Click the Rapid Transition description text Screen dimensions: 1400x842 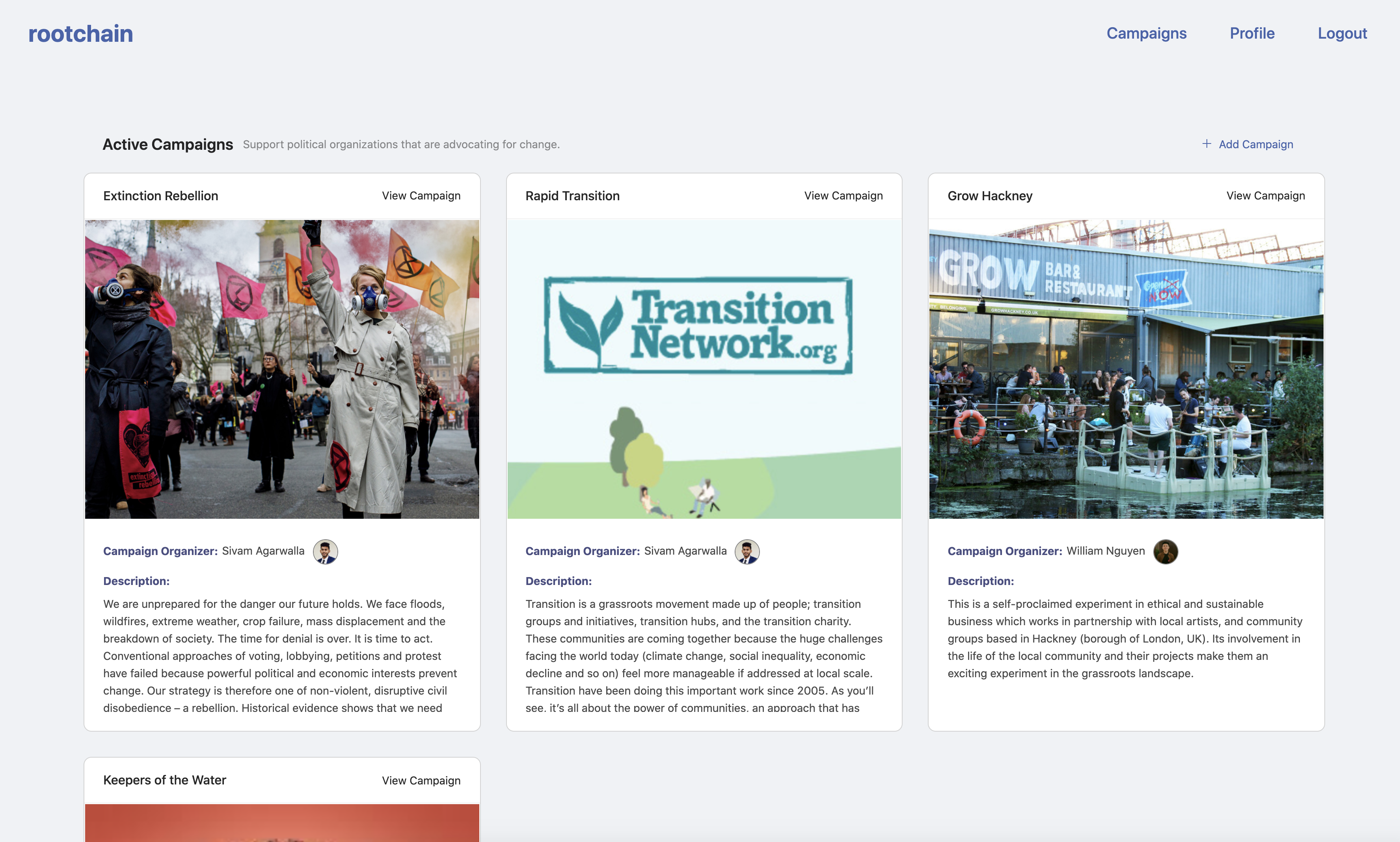[704, 656]
